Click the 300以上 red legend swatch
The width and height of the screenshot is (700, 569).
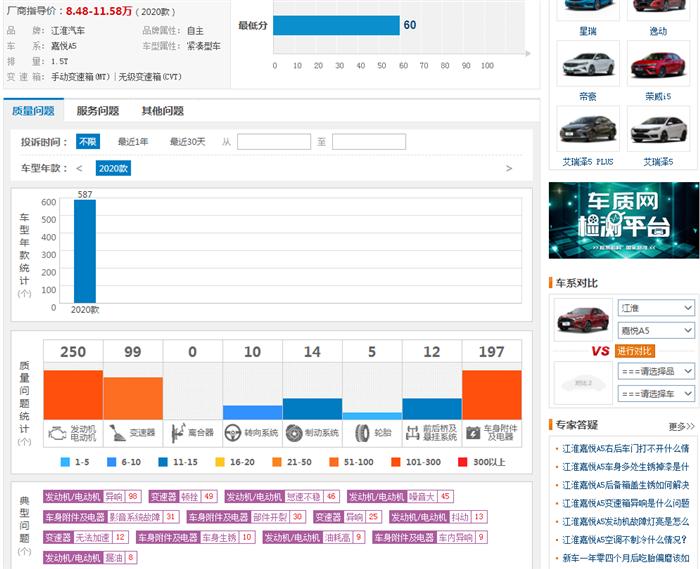point(462,462)
